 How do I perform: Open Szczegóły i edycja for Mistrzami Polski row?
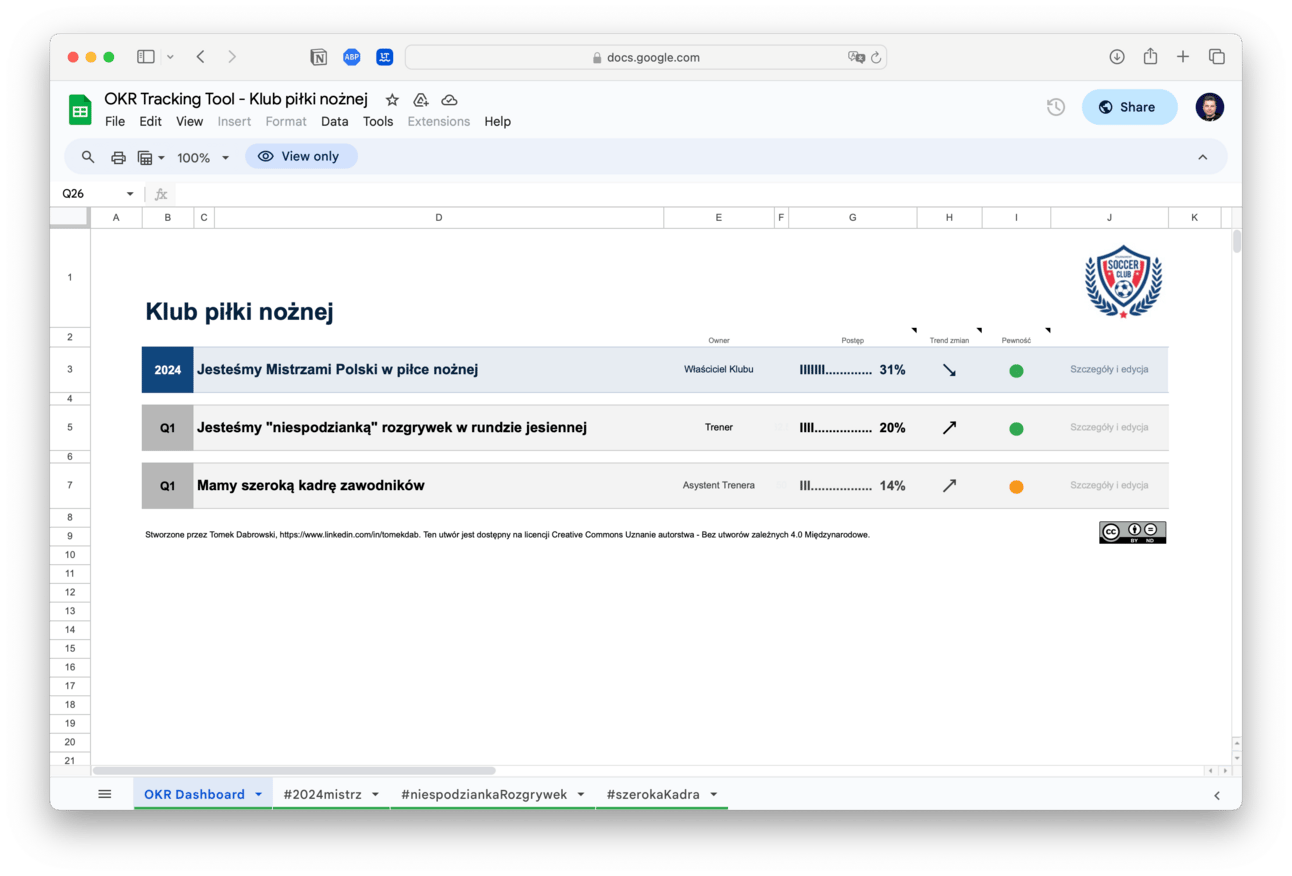(1109, 369)
